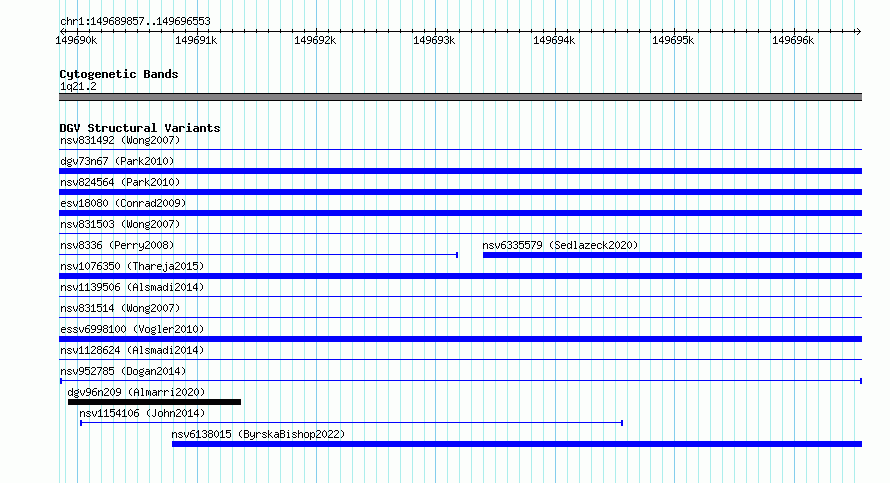The width and height of the screenshot is (890, 483).
Task: Open variant nsv824564 (Park2010) label
Action: coord(120,182)
